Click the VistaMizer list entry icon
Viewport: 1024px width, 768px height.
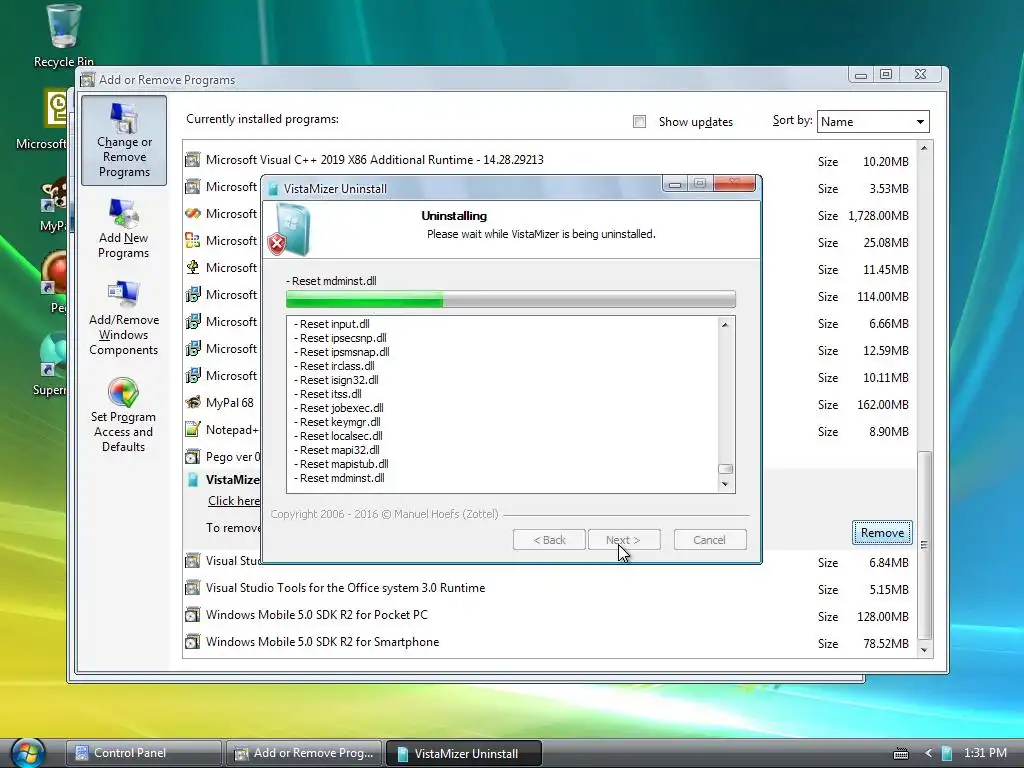(193, 479)
